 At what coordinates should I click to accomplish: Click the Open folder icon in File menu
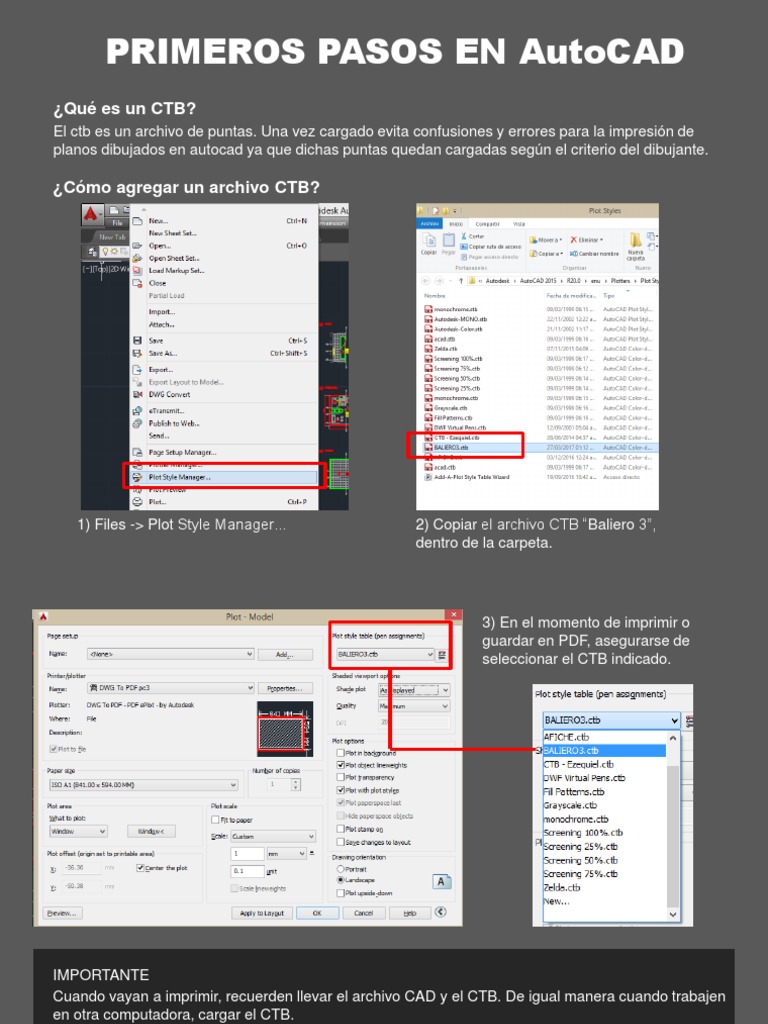click(137, 246)
